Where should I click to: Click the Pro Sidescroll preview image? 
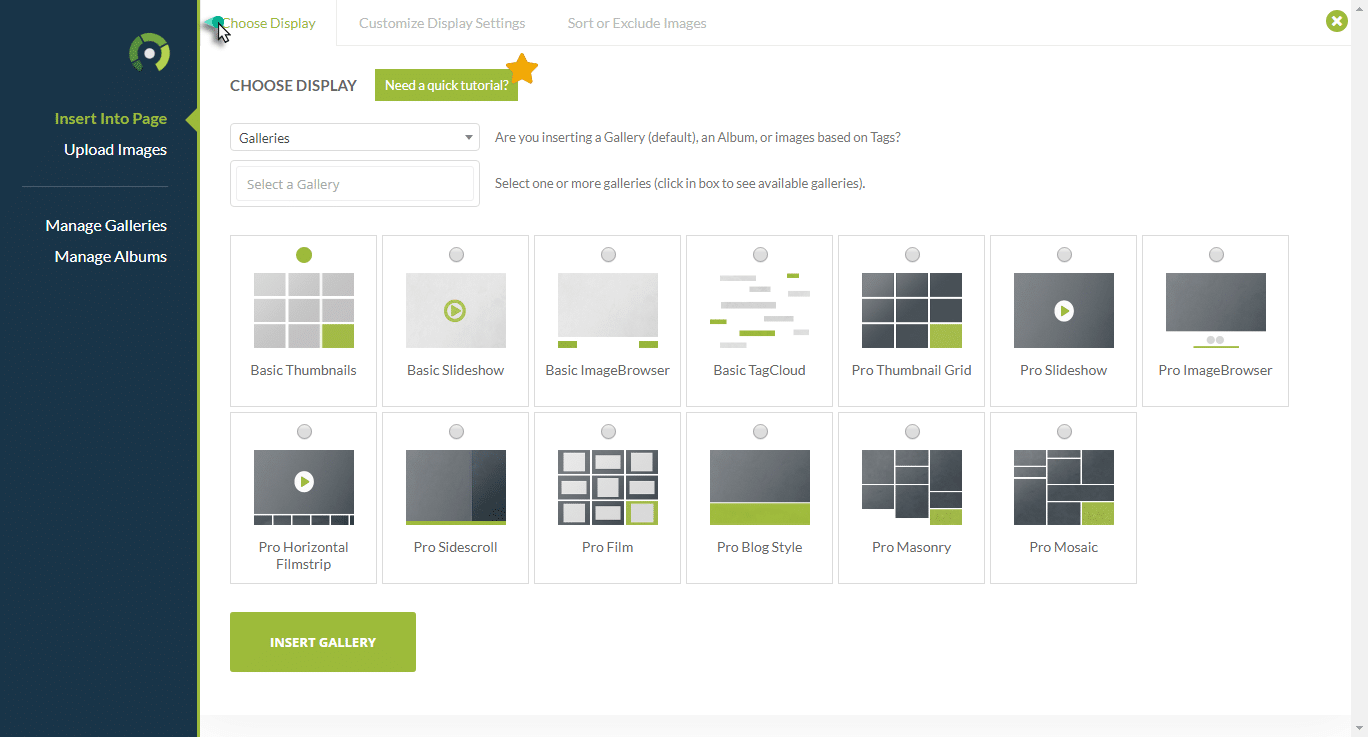pyautogui.click(x=456, y=487)
